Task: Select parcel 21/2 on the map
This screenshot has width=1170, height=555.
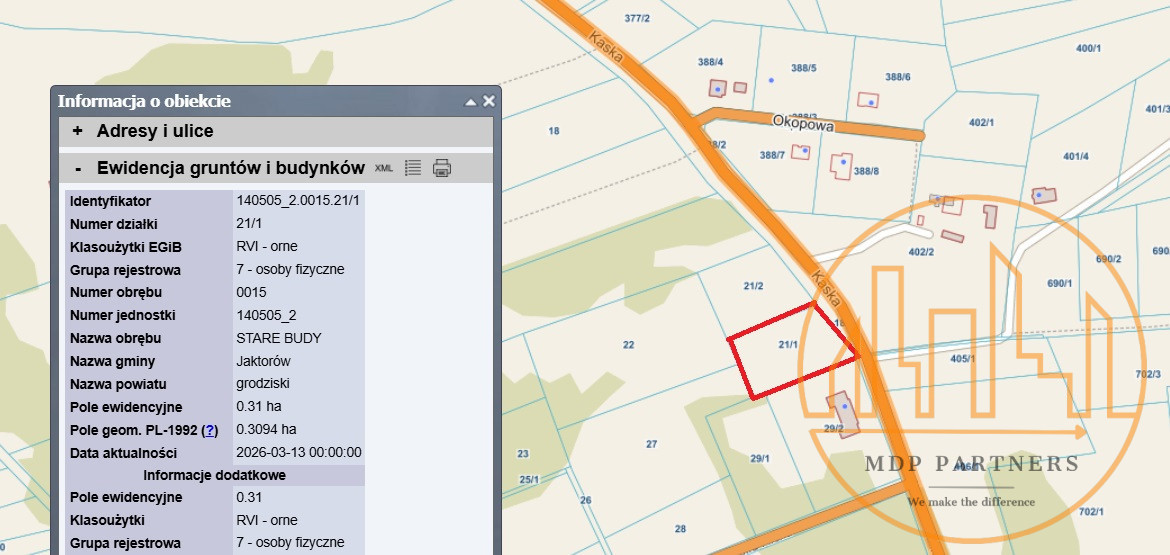Action: [x=753, y=286]
